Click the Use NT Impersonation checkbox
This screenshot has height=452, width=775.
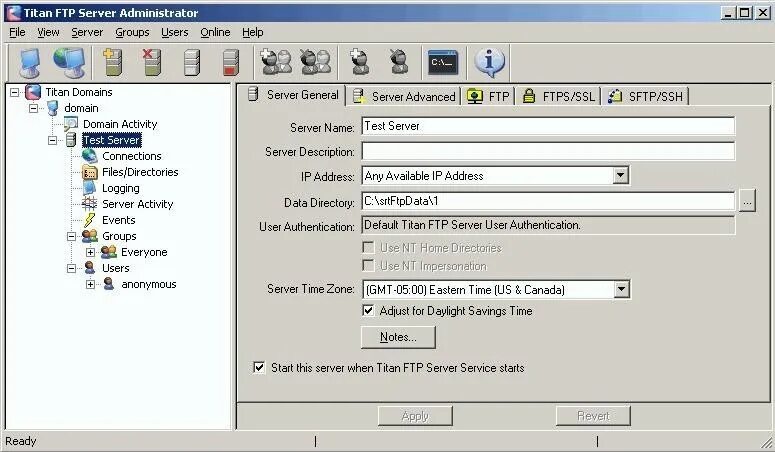[368, 266]
